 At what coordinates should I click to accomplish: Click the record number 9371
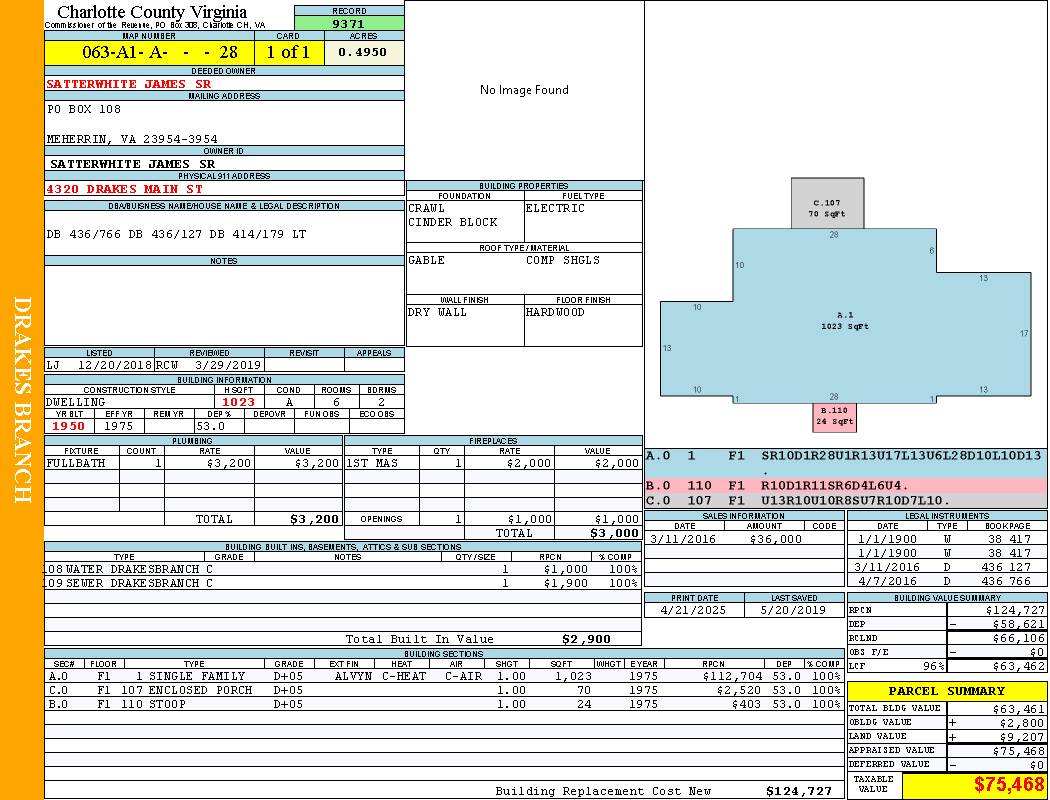tap(348, 23)
